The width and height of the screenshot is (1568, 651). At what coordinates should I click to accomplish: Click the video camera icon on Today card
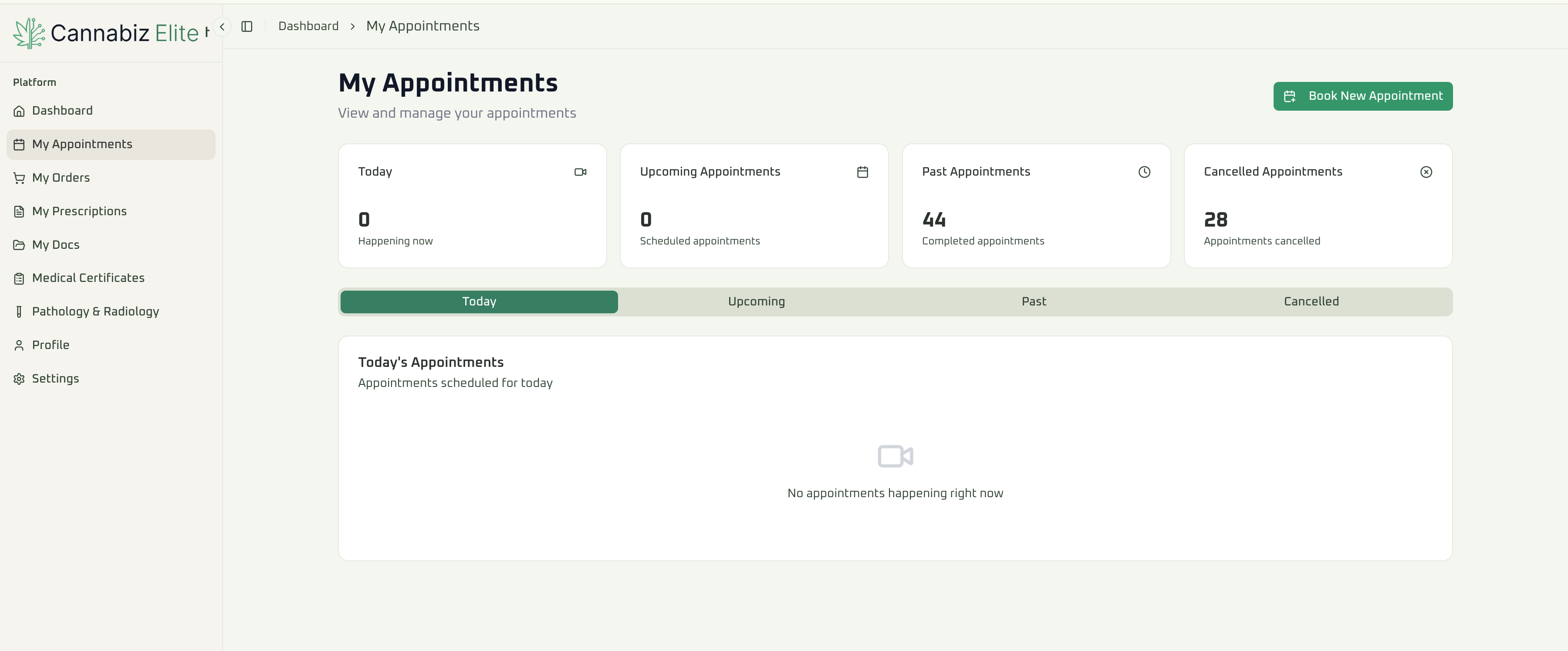tap(581, 172)
